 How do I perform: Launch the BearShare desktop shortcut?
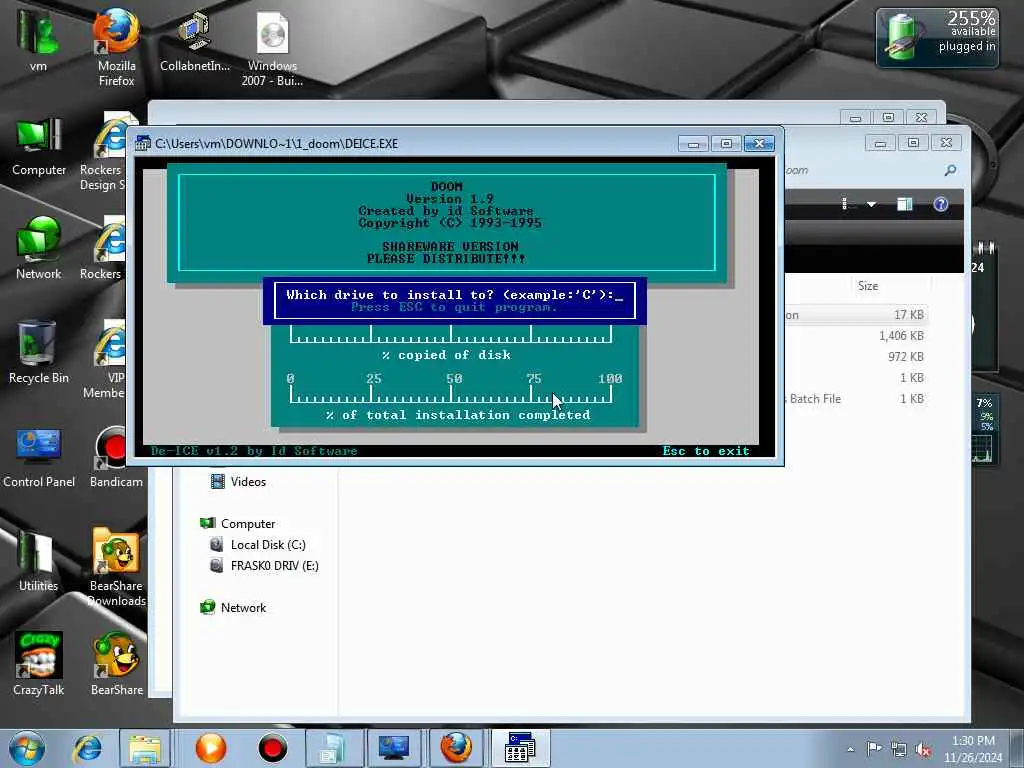tap(116, 664)
